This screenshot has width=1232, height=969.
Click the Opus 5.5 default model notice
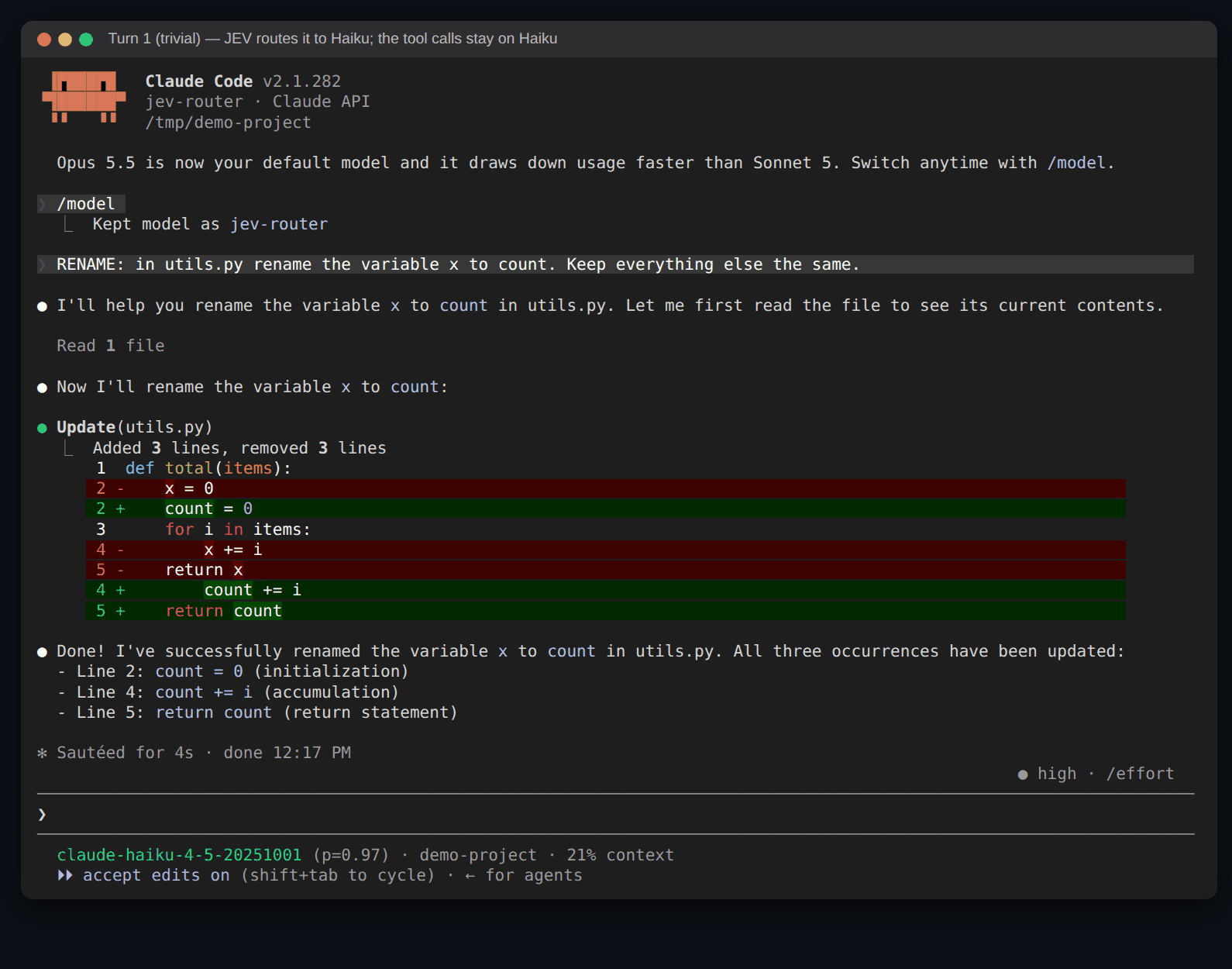click(585, 163)
